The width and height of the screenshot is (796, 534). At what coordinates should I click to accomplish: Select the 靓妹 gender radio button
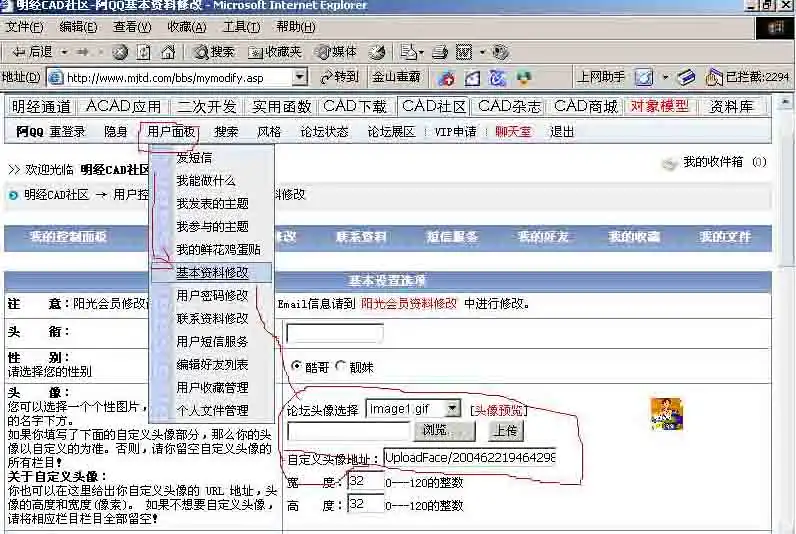point(341,366)
